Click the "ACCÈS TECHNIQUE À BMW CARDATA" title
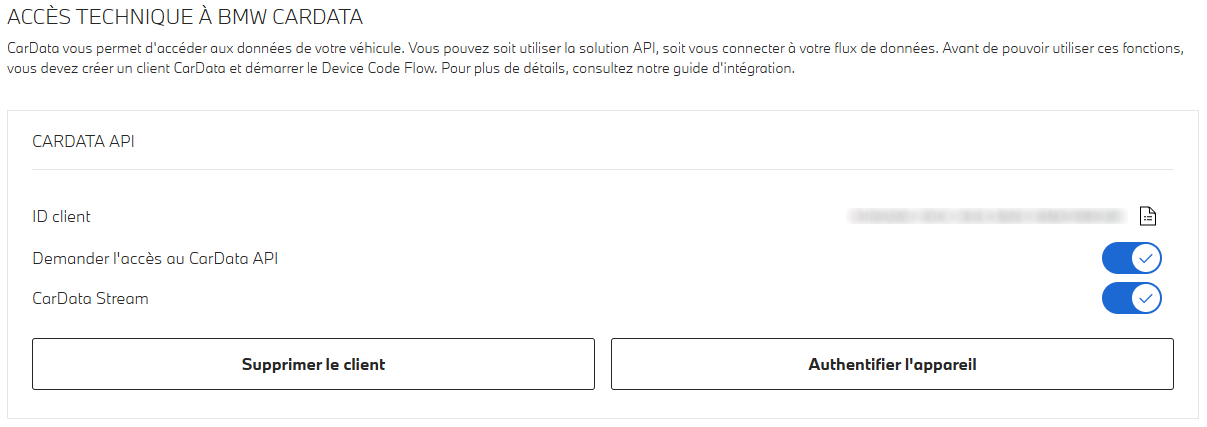Viewport: 1207px width, 427px height. (185, 17)
